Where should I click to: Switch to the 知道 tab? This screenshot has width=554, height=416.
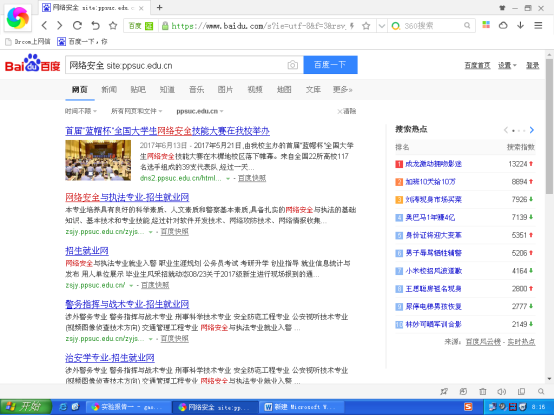tap(167, 89)
